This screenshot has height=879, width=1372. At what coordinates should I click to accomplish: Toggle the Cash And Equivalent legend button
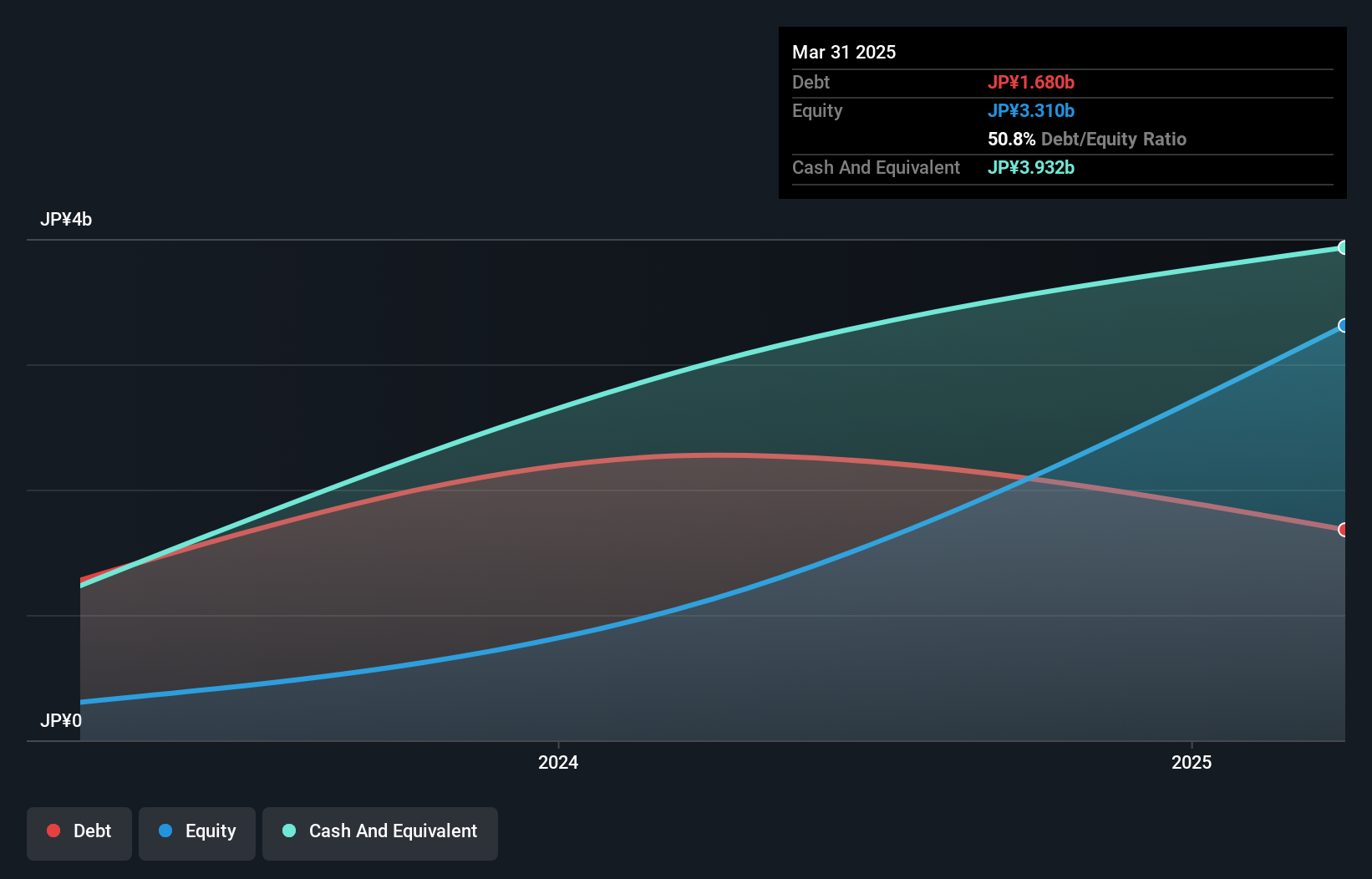[x=380, y=833]
